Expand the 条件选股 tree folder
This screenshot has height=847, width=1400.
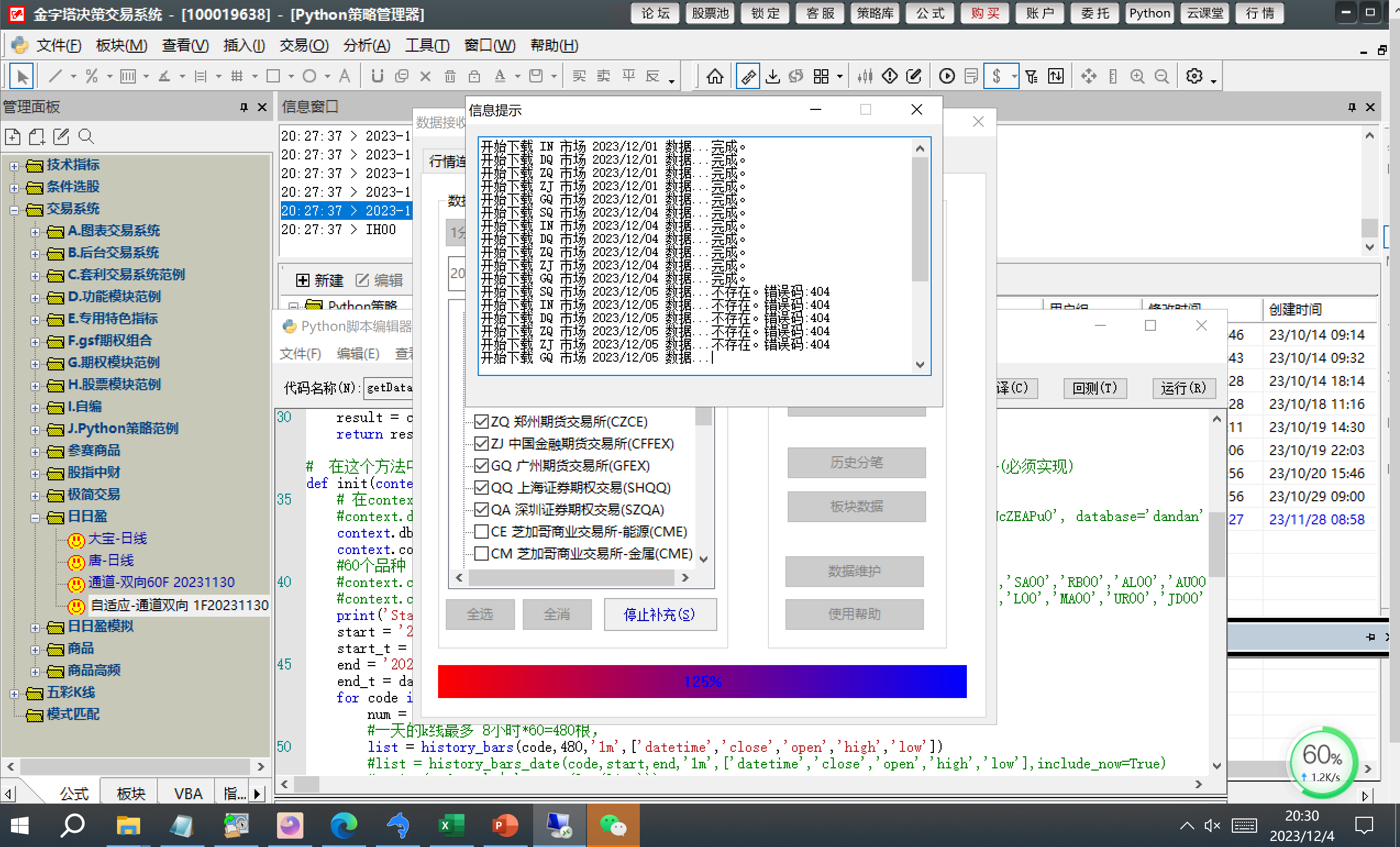(14, 188)
